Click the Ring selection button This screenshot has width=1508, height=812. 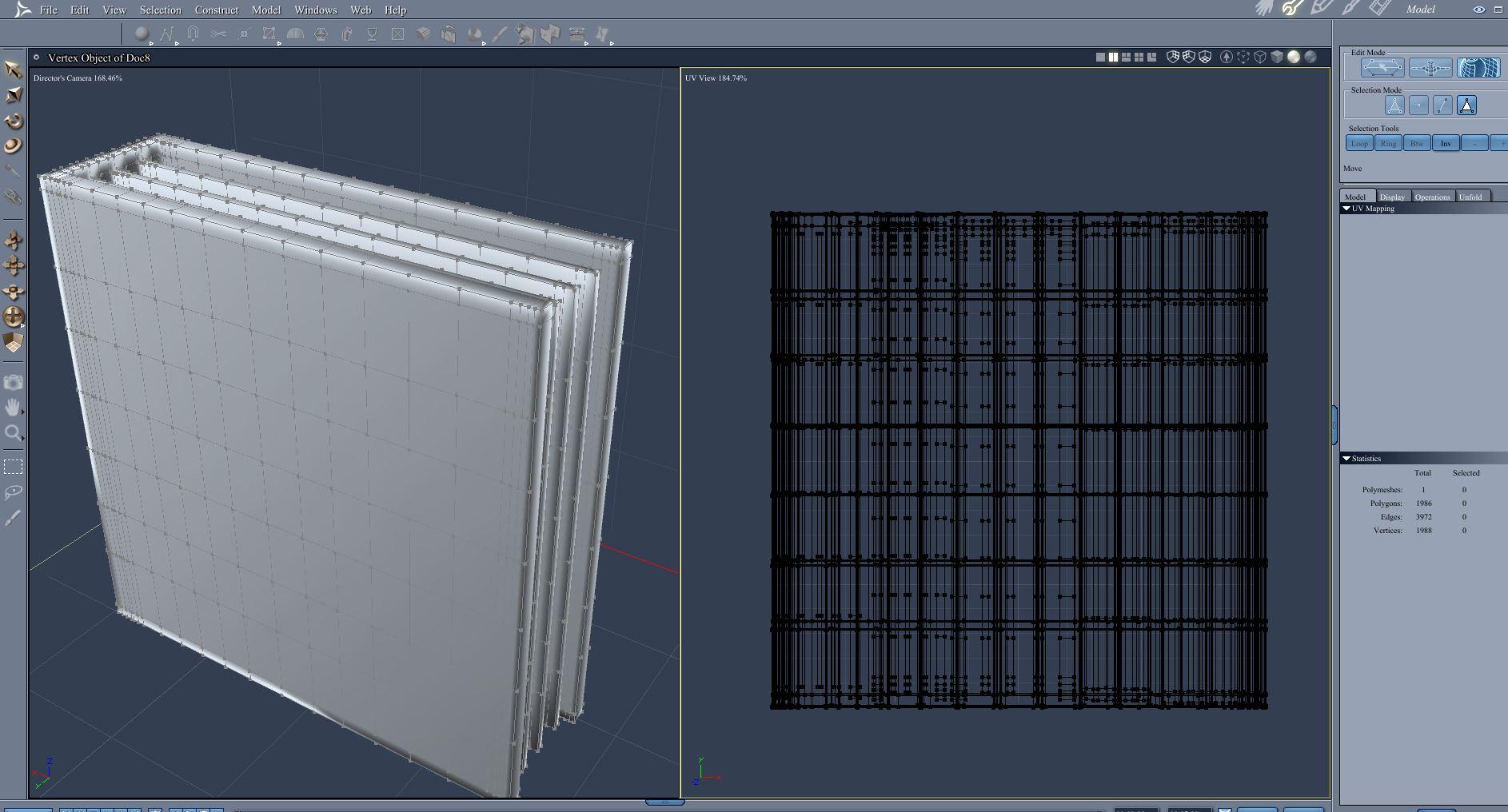click(x=1388, y=144)
